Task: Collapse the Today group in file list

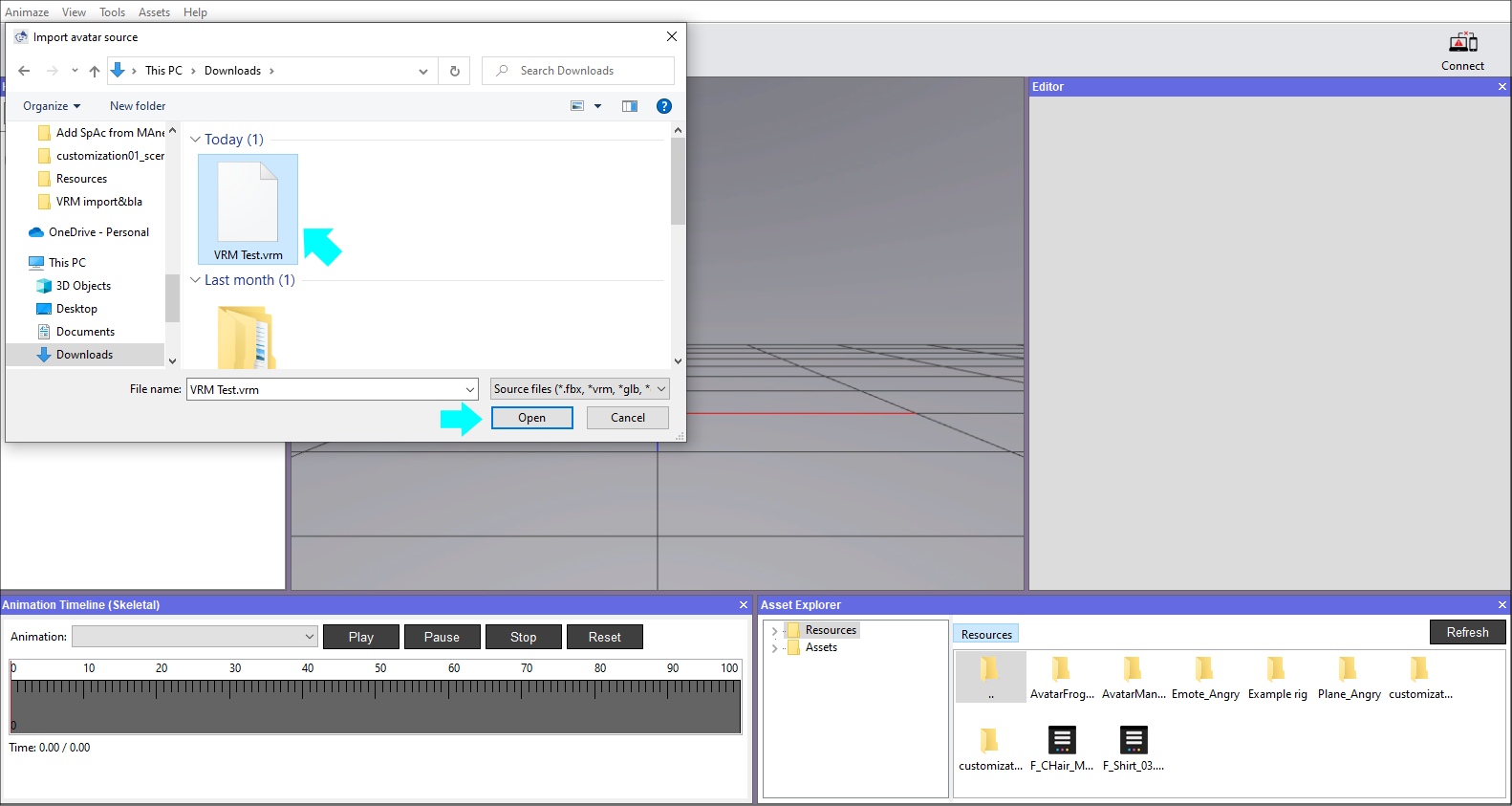Action: point(196,140)
